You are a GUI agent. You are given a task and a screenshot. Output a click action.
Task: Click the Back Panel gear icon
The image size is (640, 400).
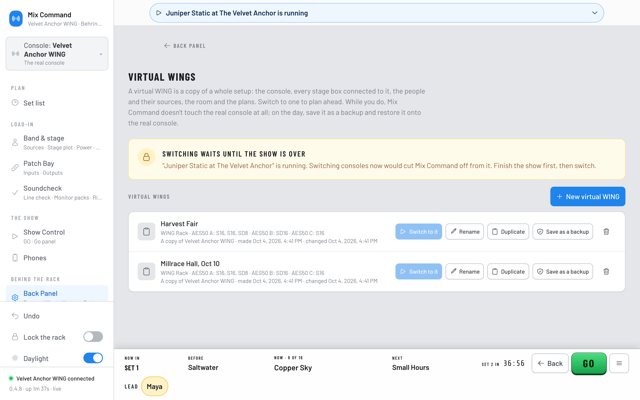15,298
